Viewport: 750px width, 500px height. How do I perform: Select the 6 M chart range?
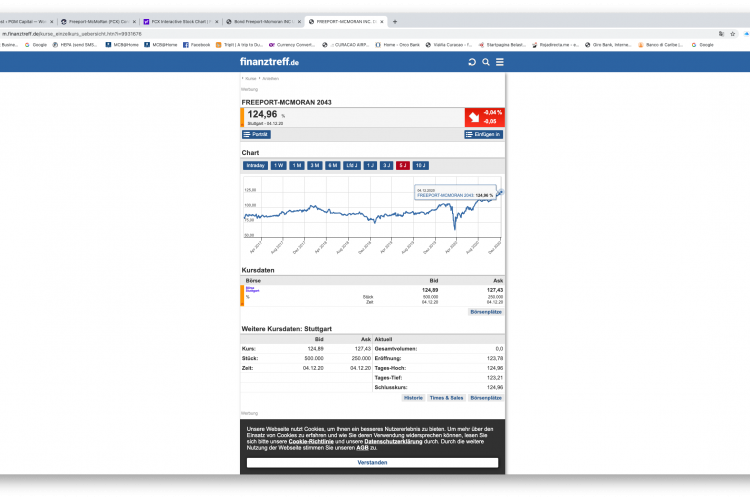click(x=332, y=166)
